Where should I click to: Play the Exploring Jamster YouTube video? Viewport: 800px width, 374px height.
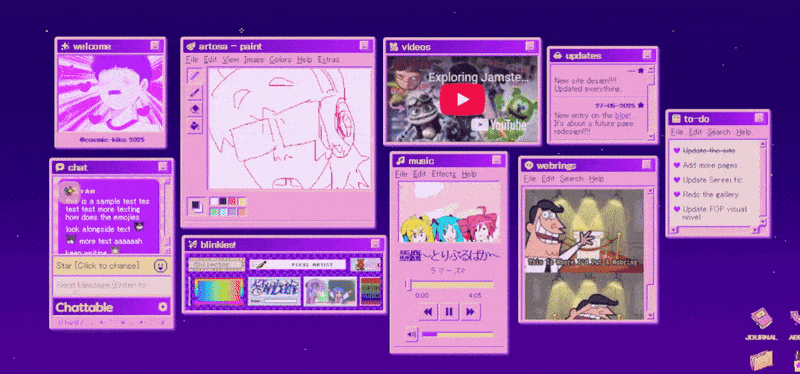point(462,99)
